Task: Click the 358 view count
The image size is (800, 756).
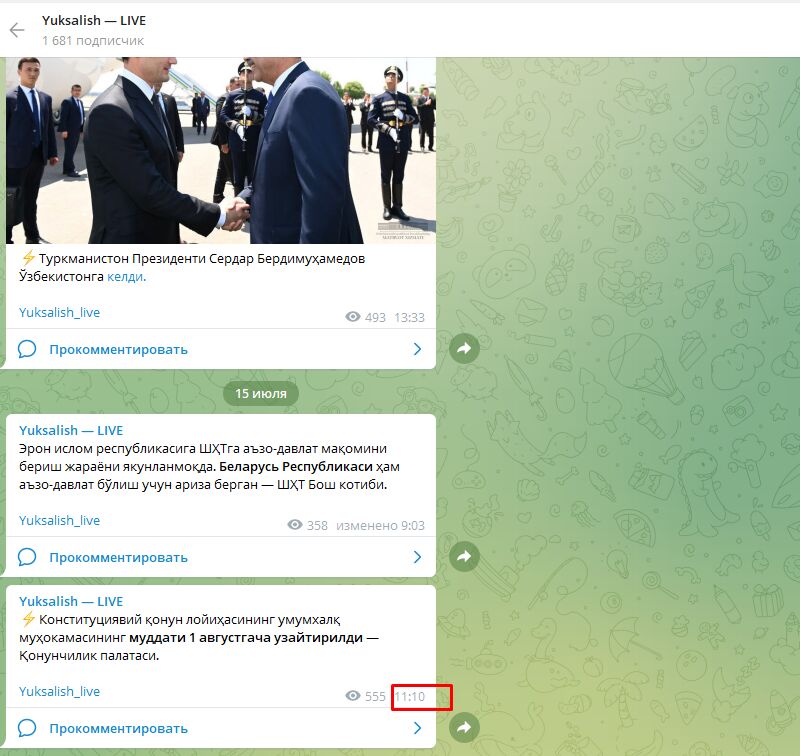Action: point(317,525)
